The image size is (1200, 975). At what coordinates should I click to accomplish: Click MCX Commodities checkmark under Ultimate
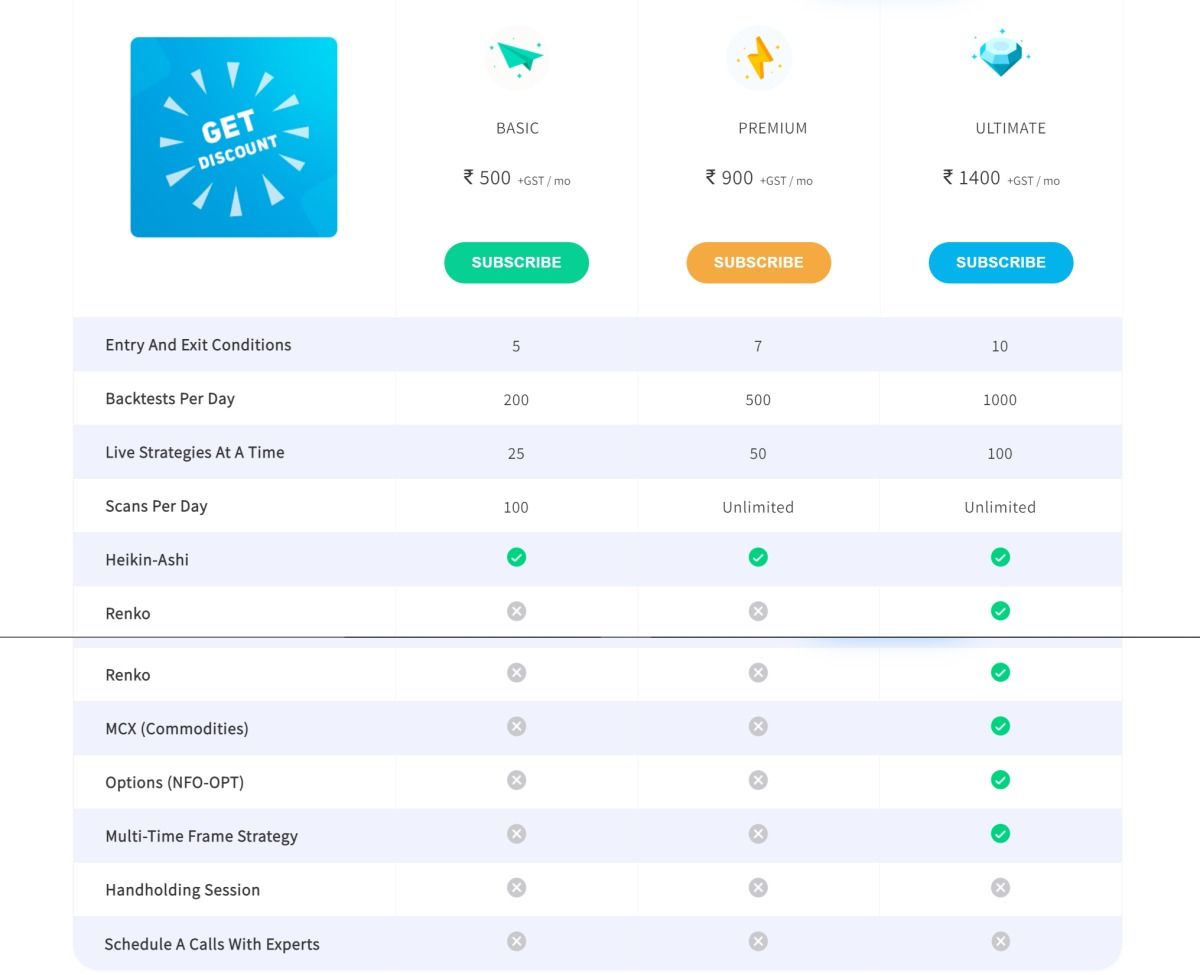point(1000,726)
